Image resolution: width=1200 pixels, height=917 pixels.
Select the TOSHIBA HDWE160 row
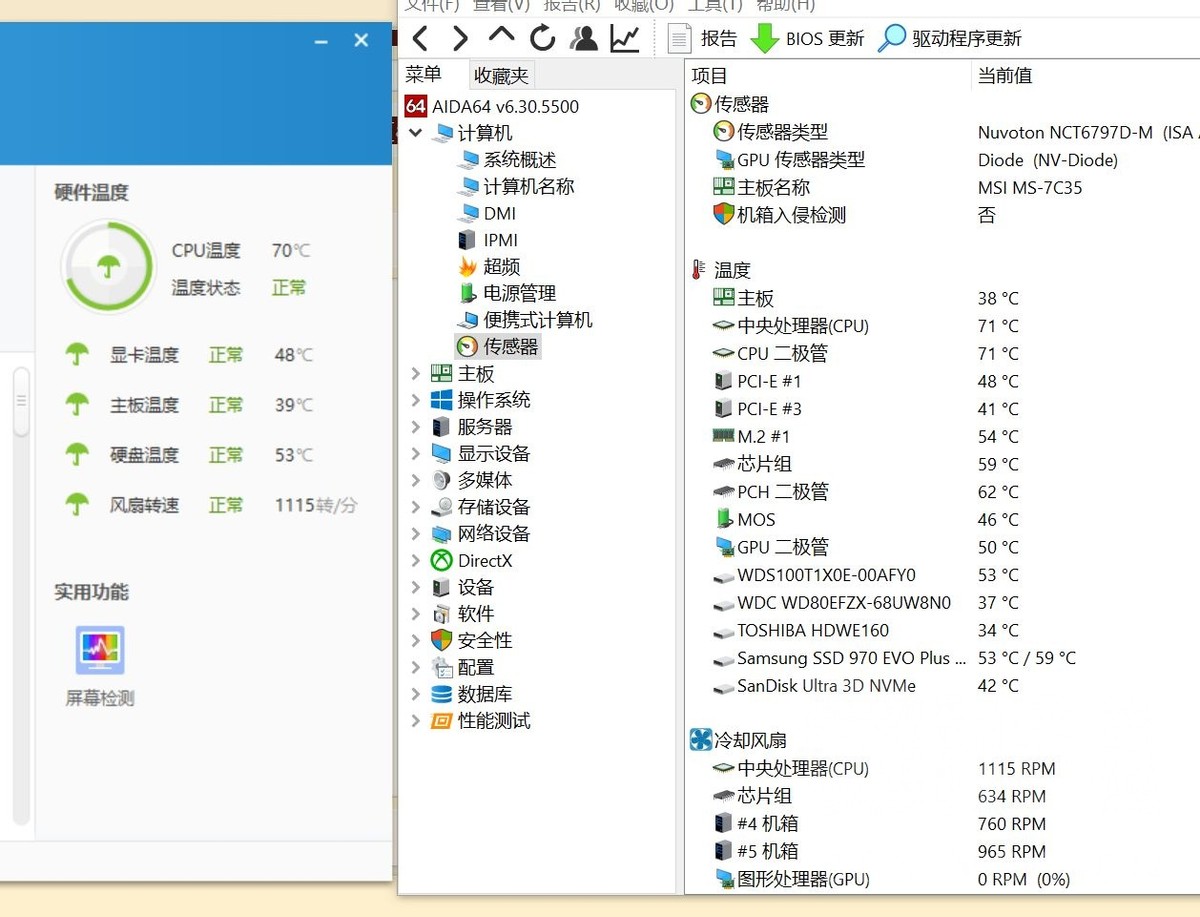tap(943, 631)
